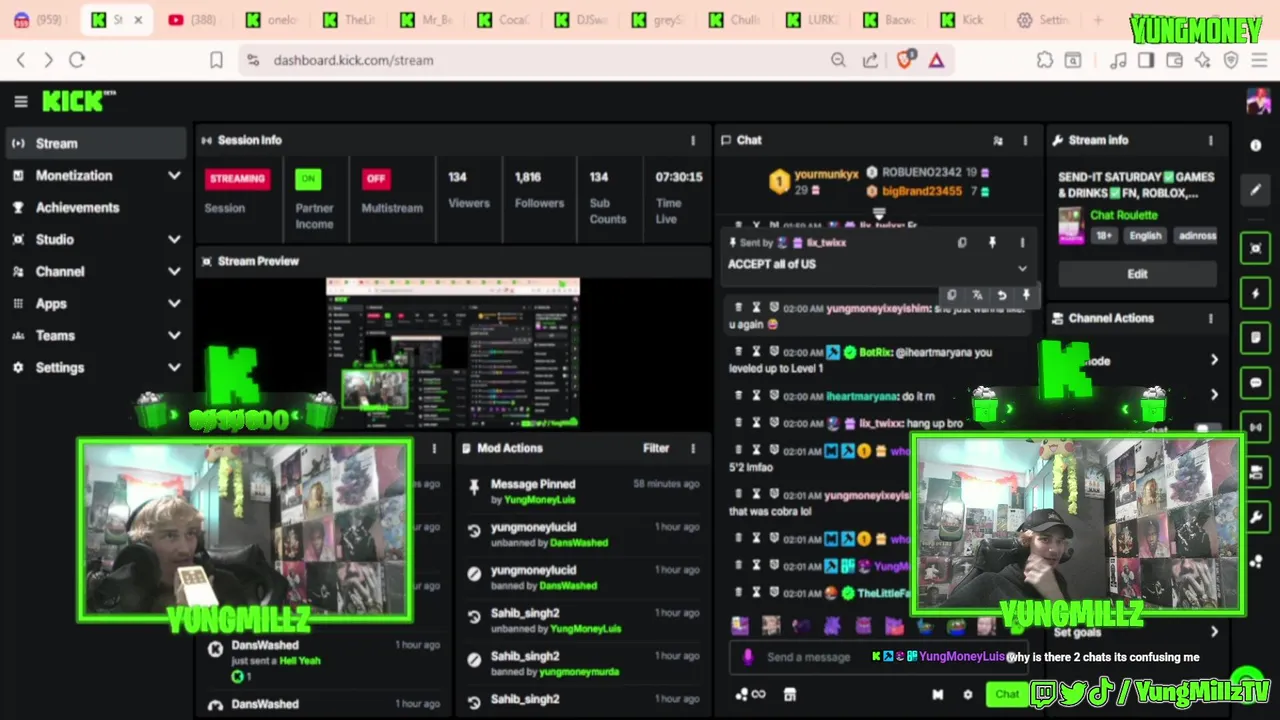Click translate icon in message hover toolbar
Viewport: 1280px width, 720px height.
(977, 295)
